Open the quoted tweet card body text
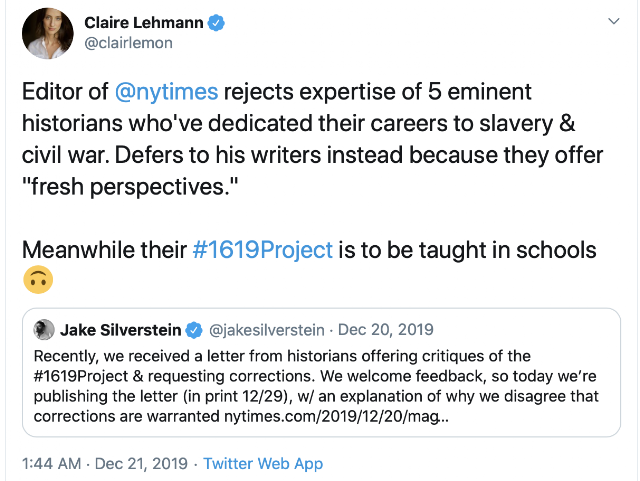 point(316,386)
